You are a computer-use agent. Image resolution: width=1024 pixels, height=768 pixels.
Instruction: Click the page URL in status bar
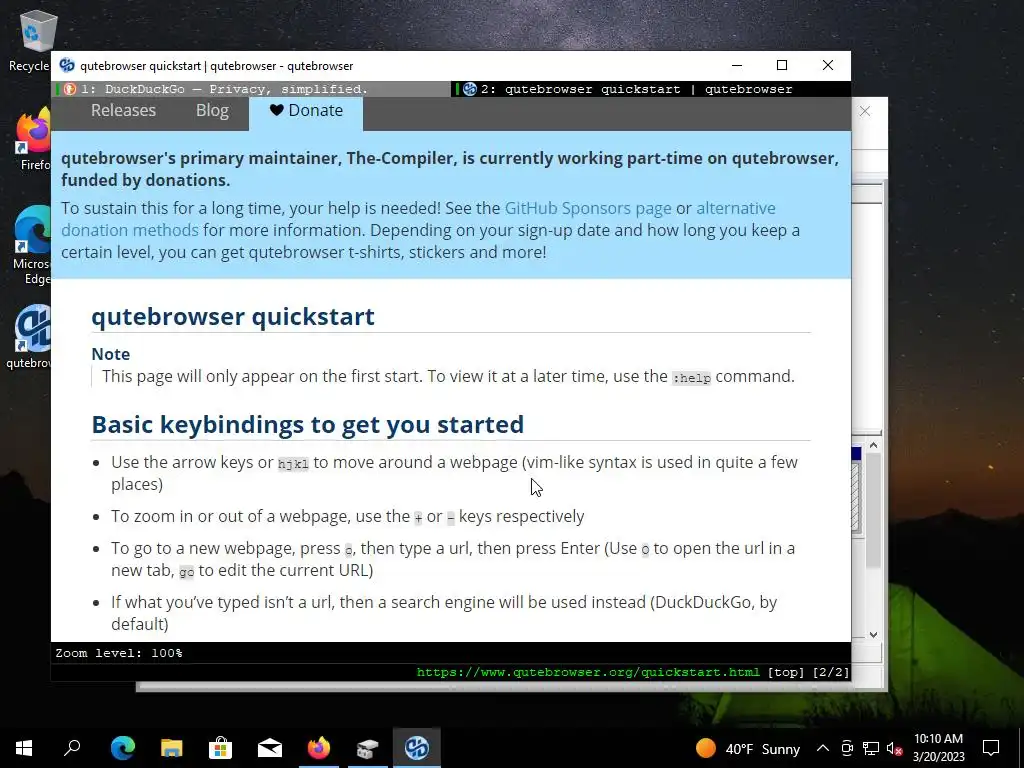tap(588, 672)
